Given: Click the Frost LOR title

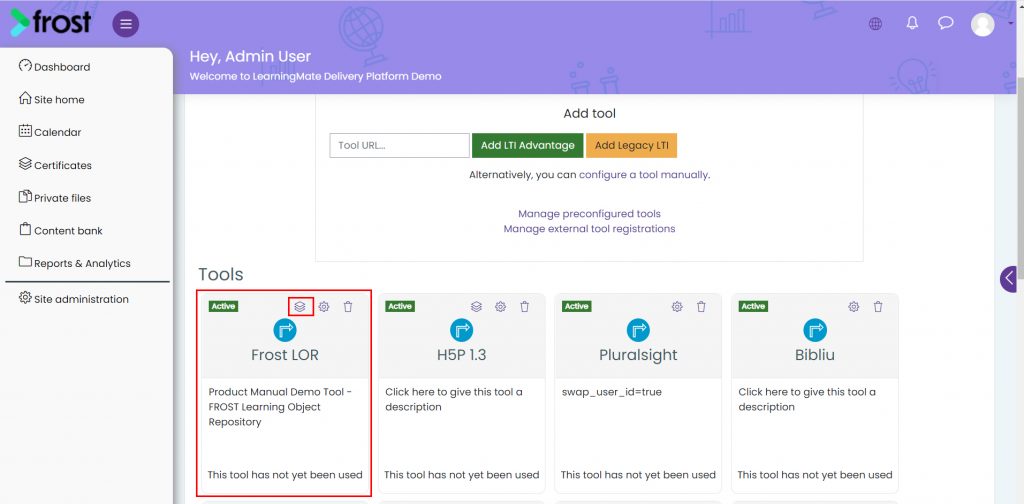Looking at the screenshot, I should 285,355.
